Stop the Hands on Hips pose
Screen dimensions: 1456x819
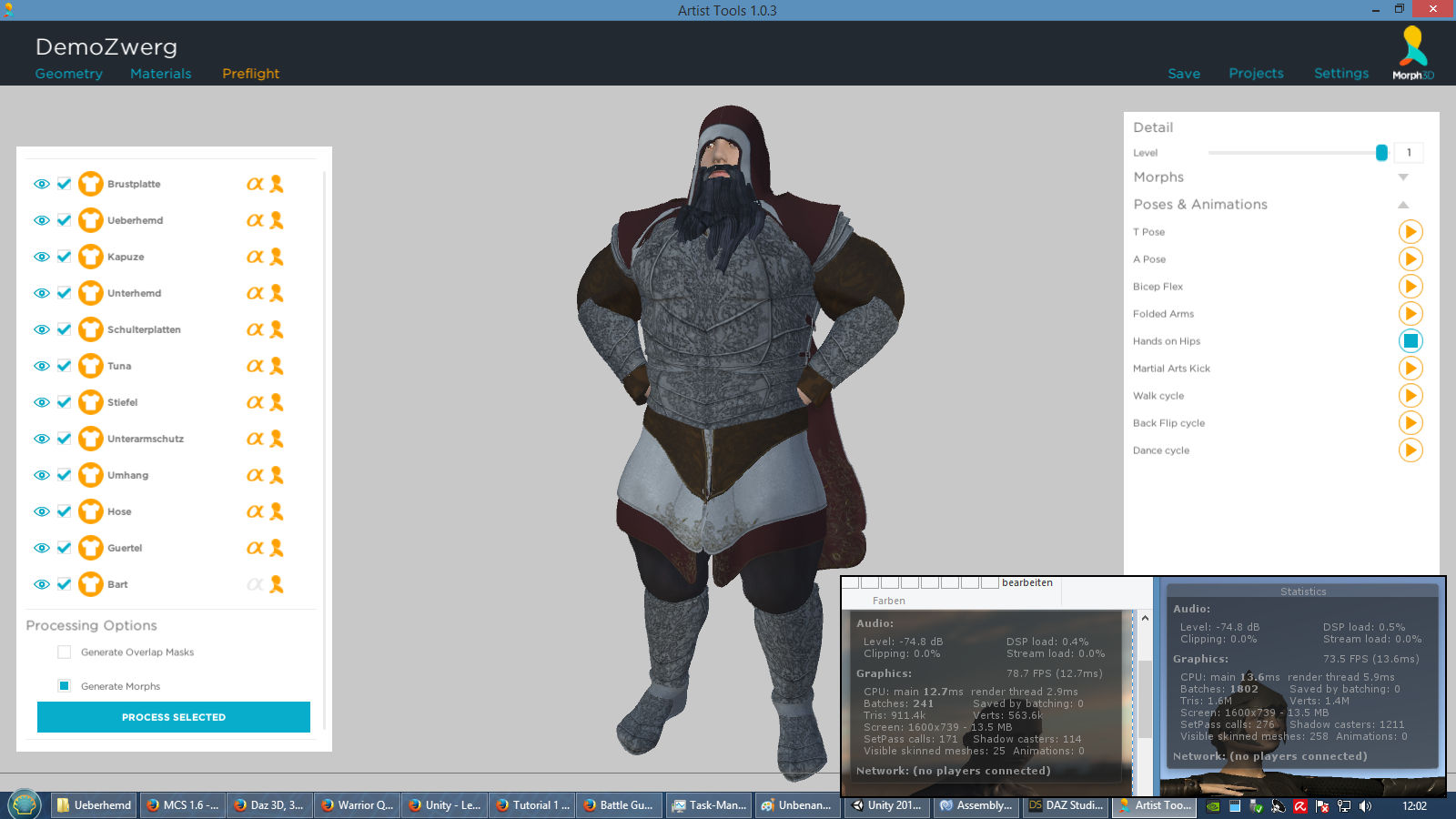coord(1410,341)
